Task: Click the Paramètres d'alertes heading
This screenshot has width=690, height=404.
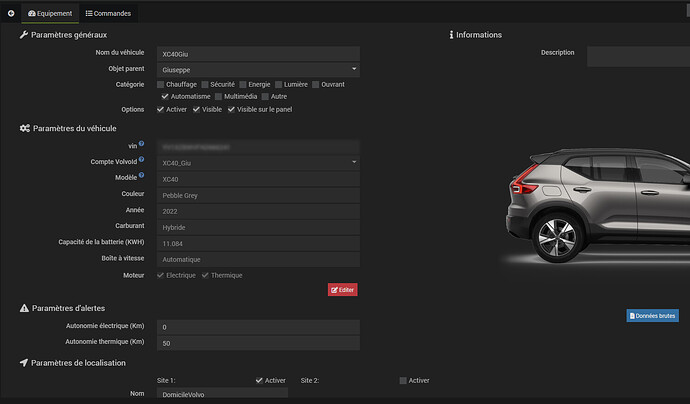Action: click(68, 308)
